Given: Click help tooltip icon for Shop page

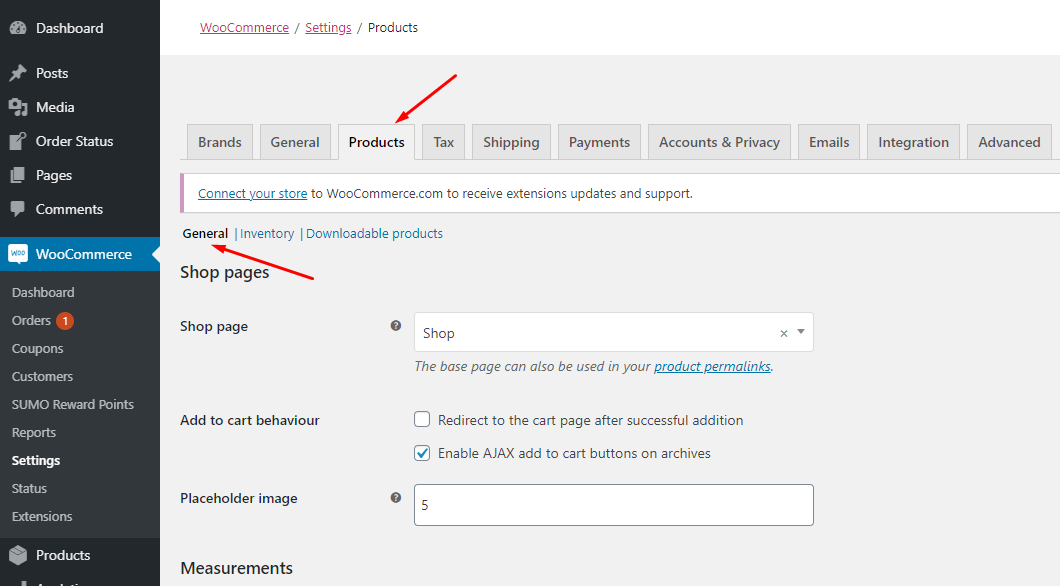Looking at the screenshot, I should [395, 326].
